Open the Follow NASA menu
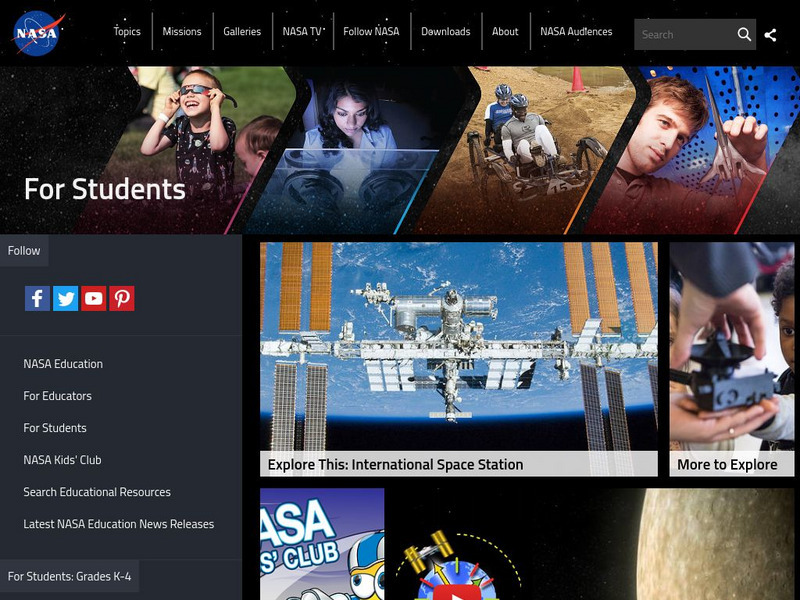Viewport: 800px width, 600px height. (x=371, y=32)
